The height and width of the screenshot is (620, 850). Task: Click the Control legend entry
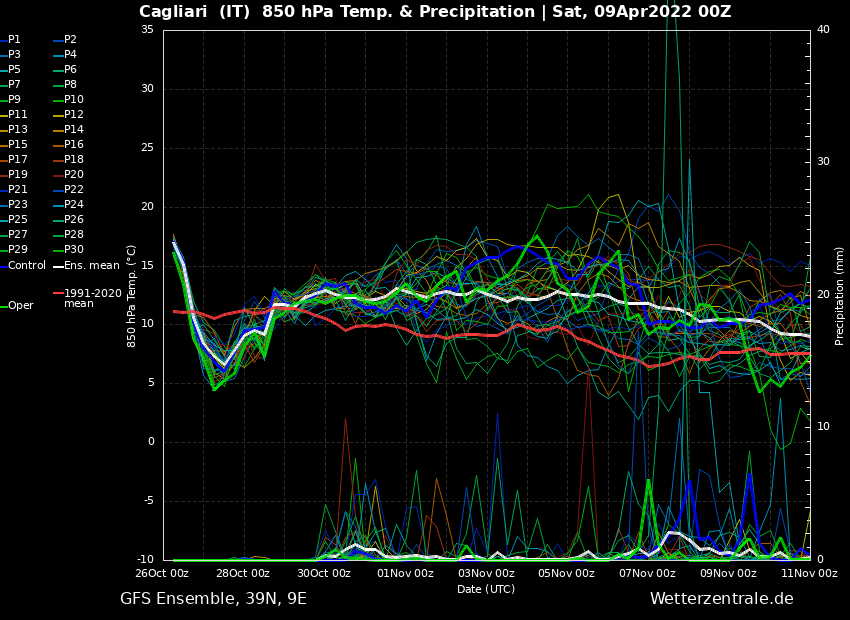27,265
